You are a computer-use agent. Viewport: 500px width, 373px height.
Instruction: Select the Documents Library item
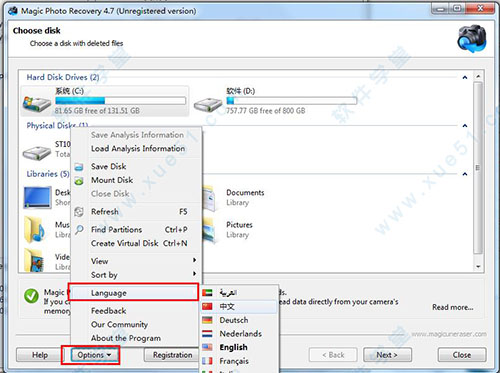[233, 197]
